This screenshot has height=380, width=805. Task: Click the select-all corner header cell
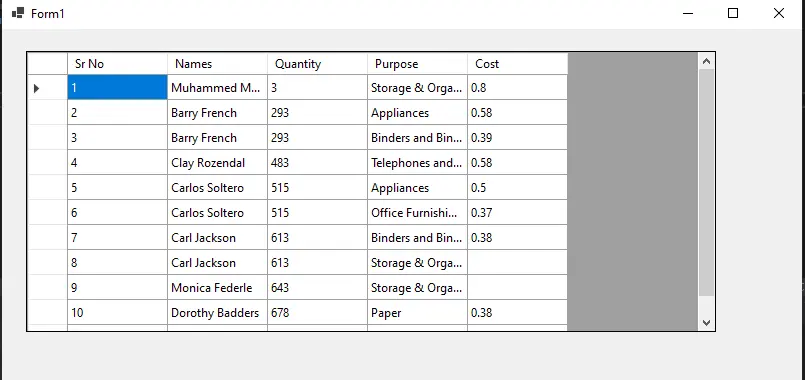tap(47, 64)
